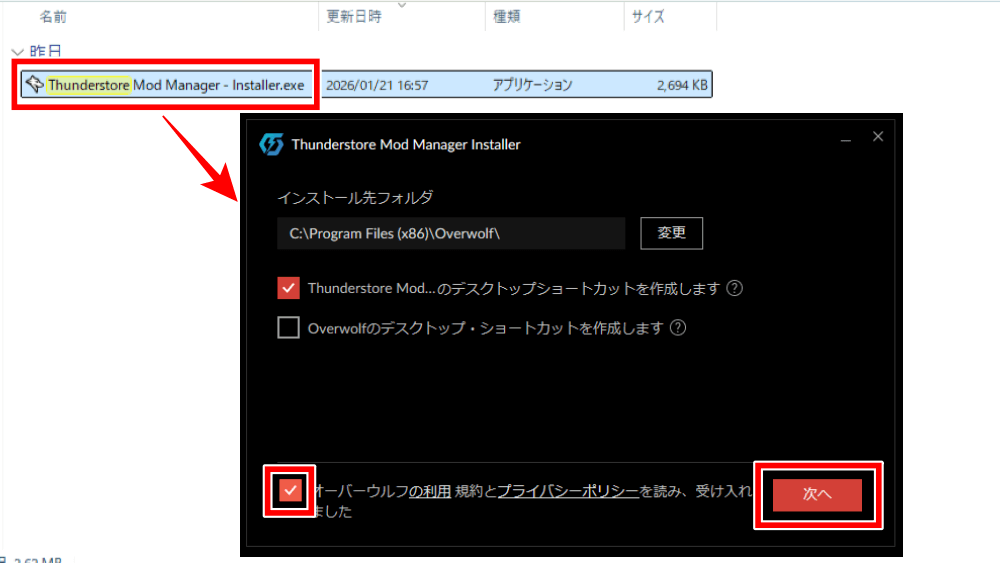Toggle the terms and privacy agreement checkbox
Viewport: 1000px width, 563px height.
click(290, 491)
